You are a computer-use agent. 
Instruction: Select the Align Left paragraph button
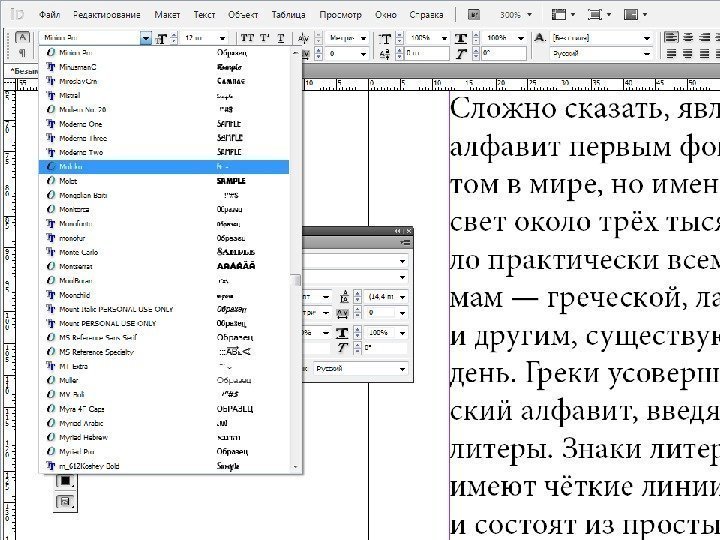671,37
